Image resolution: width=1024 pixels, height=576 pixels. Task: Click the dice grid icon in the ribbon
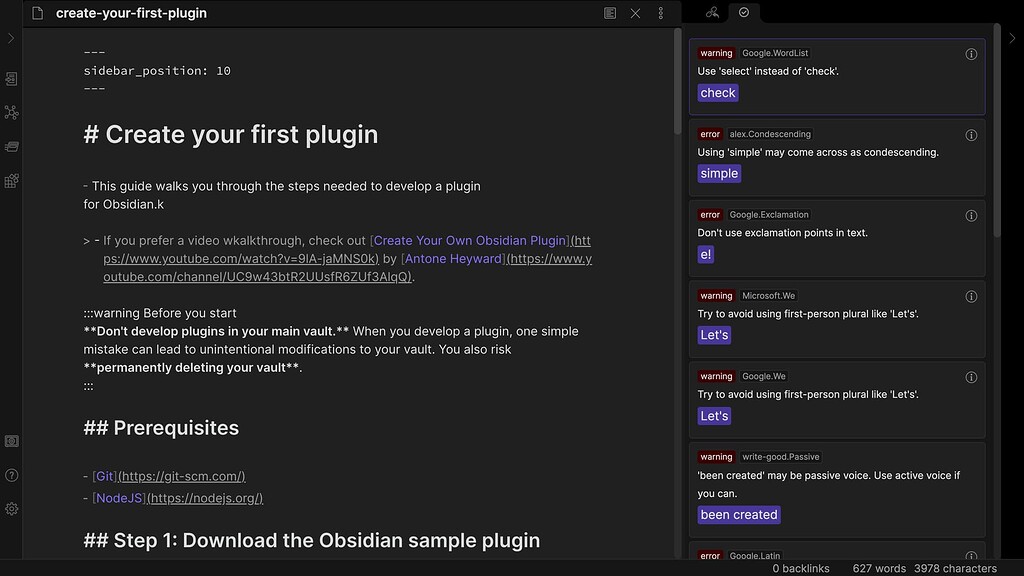point(11,181)
